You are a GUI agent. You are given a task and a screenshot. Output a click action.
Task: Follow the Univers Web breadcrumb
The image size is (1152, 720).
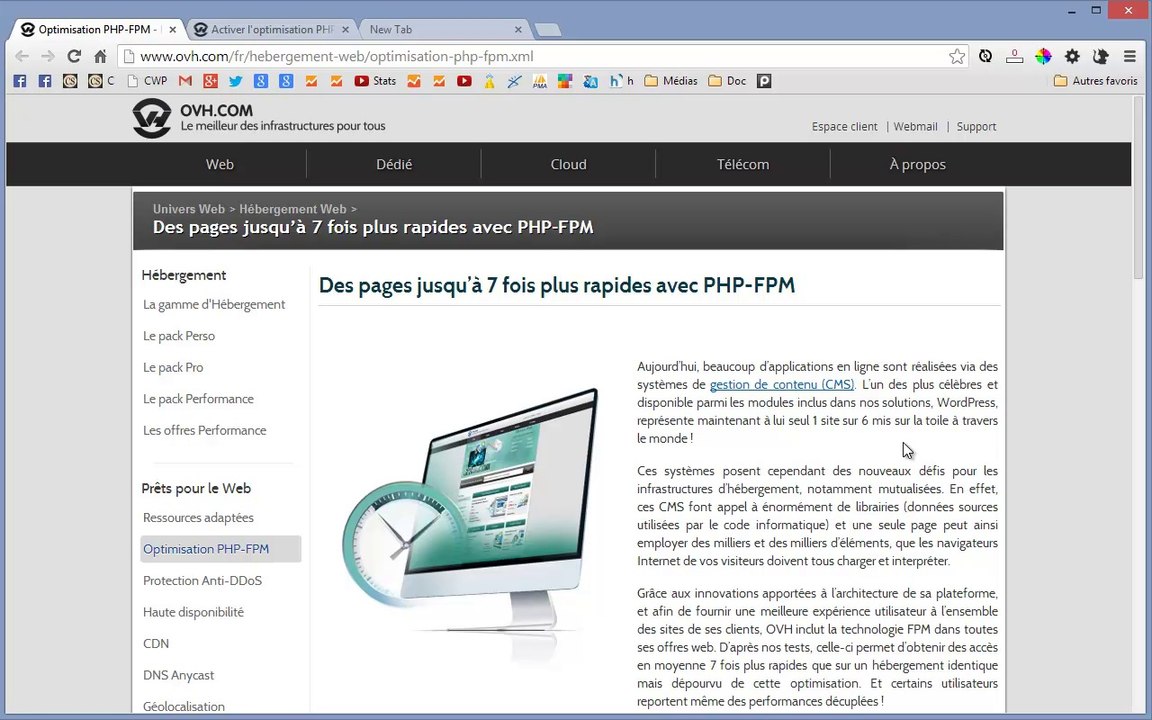point(189,209)
